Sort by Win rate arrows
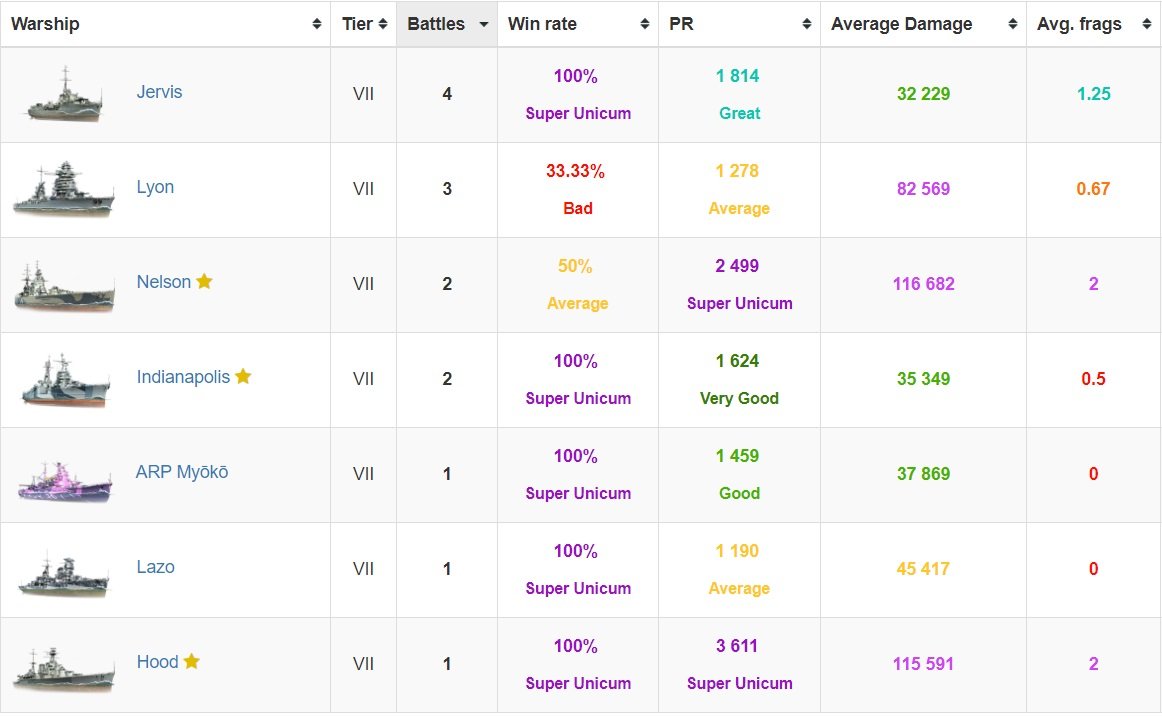1162x716 pixels. point(645,24)
